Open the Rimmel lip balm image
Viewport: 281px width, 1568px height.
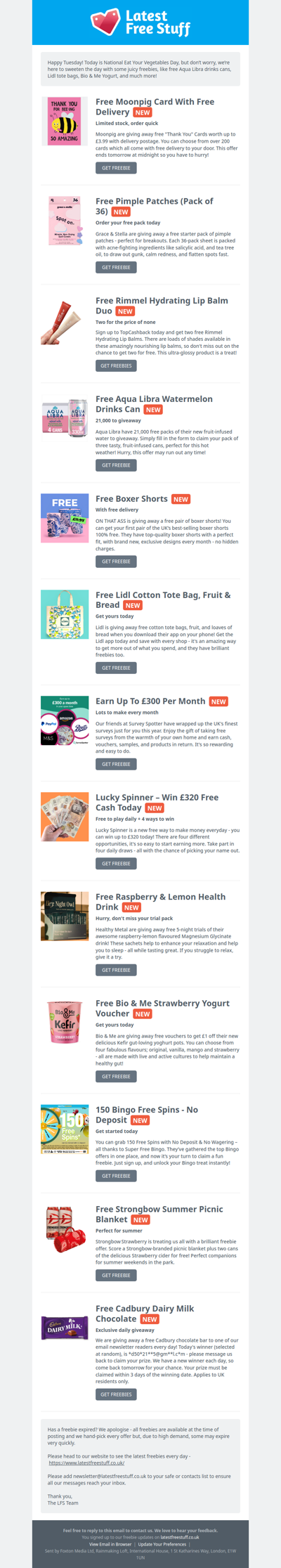pos(65,320)
